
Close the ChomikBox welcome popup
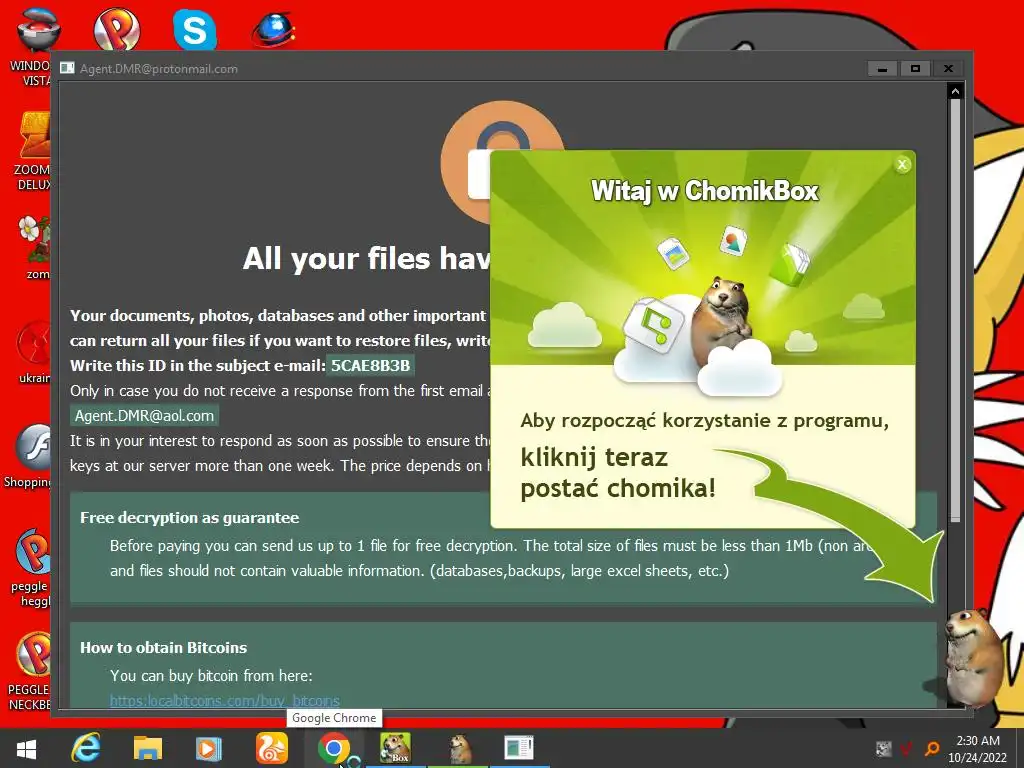click(902, 165)
